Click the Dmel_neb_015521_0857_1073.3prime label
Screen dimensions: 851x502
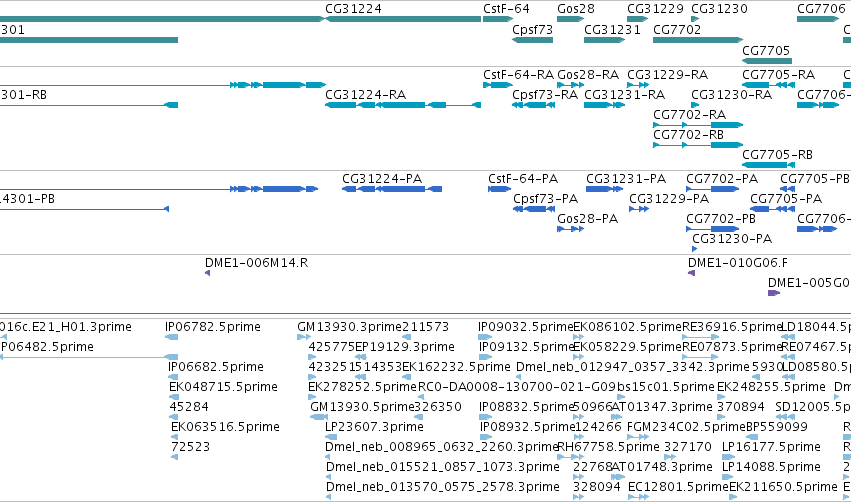coord(442,467)
